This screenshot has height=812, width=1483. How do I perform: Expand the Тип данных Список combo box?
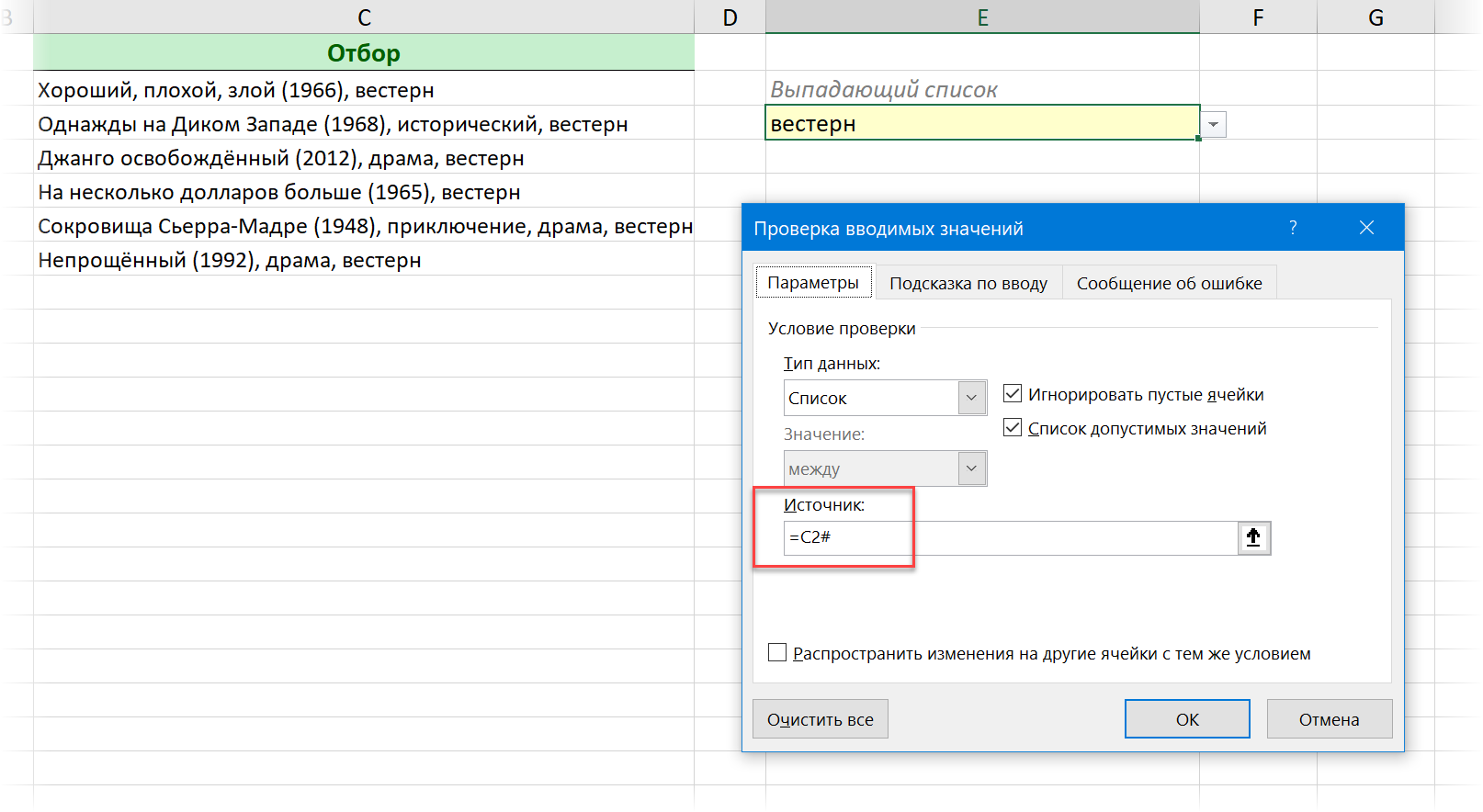[971, 398]
